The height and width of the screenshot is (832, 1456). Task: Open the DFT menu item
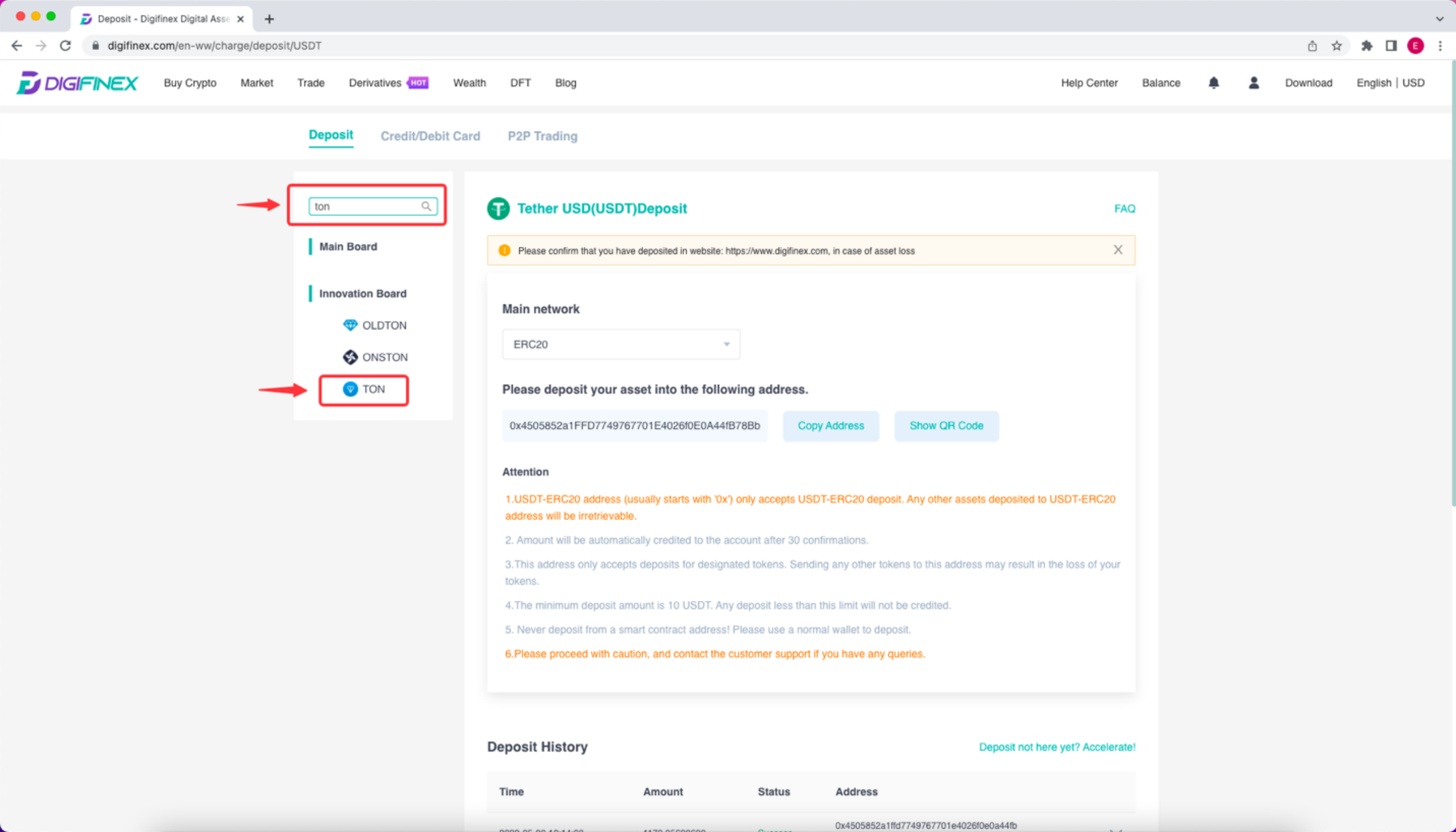[520, 83]
